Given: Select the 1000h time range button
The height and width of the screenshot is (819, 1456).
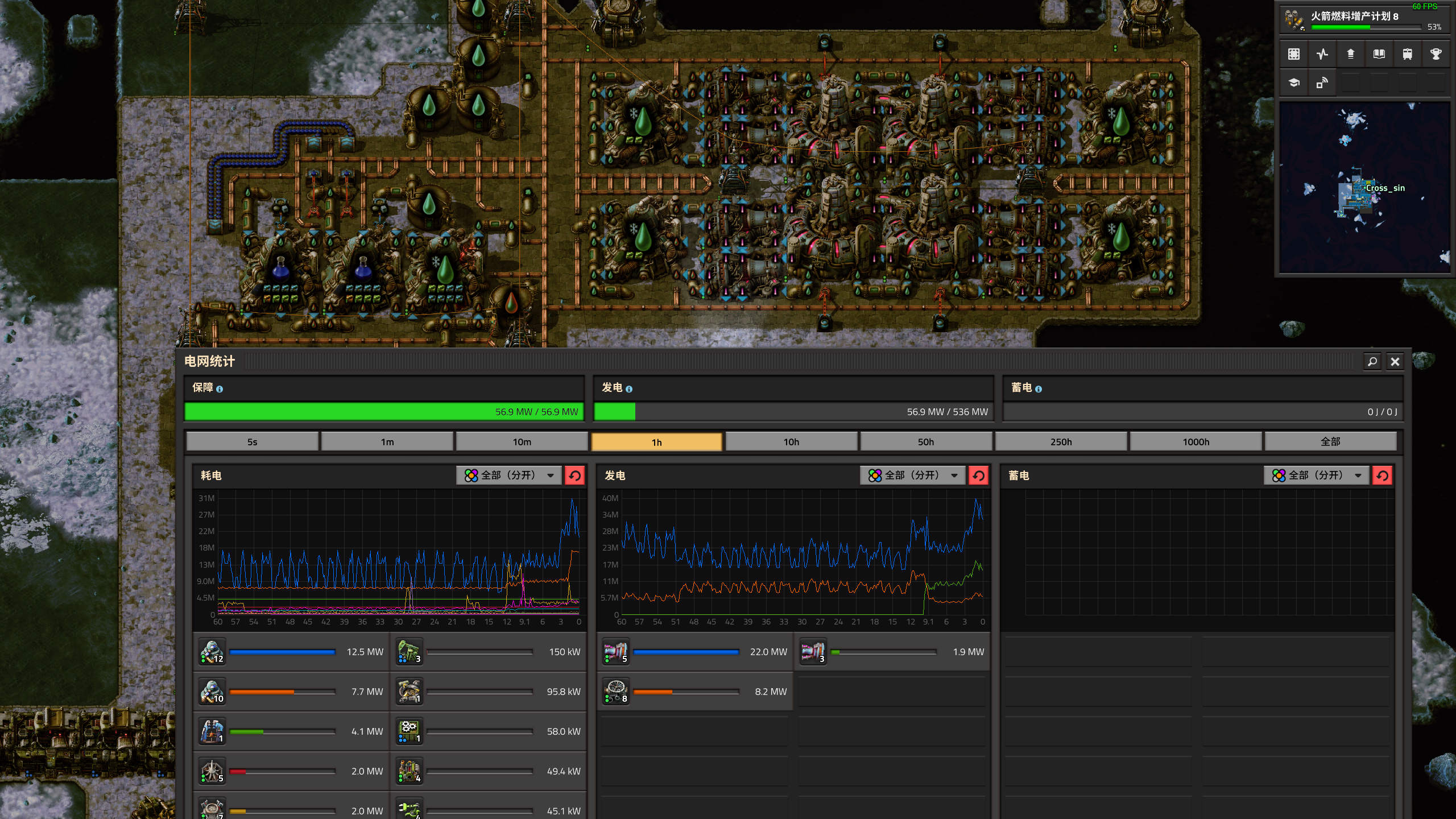Looking at the screenshot, I should (x=1196, y=442).
